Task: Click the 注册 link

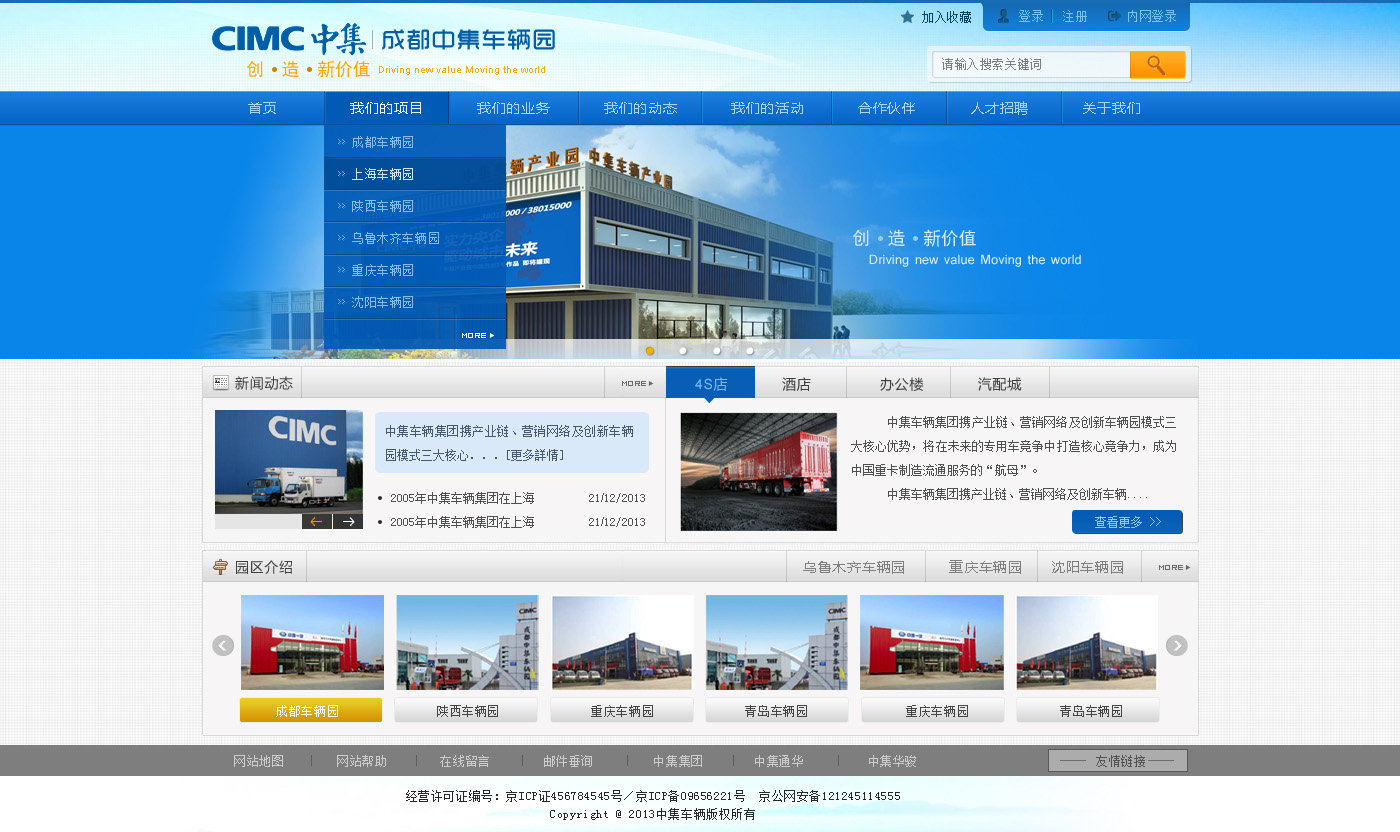Action: click(1075, 16)
